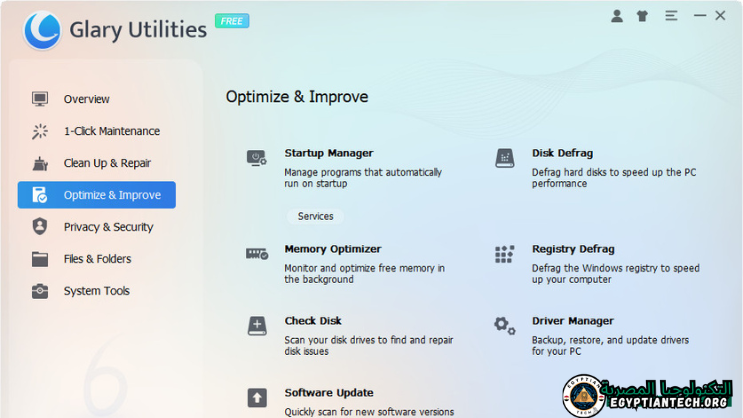Open System Tools from the sidebar

coord(96,291)
